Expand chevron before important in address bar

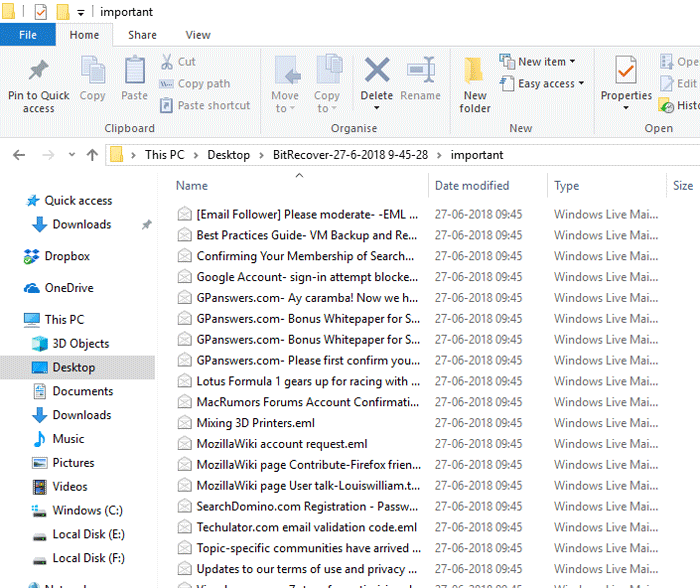[439, 155]
